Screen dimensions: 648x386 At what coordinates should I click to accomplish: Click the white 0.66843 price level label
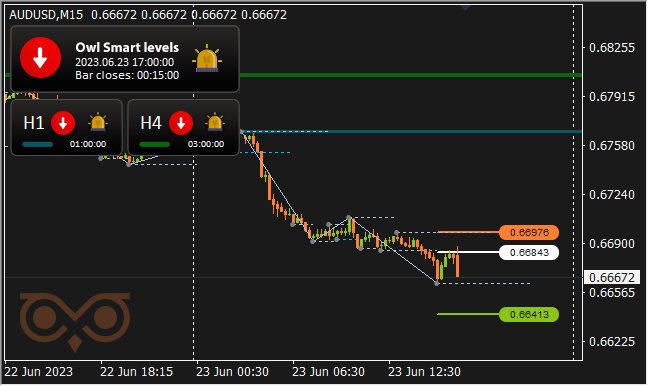pyautogui.click(x=529, y=253)
